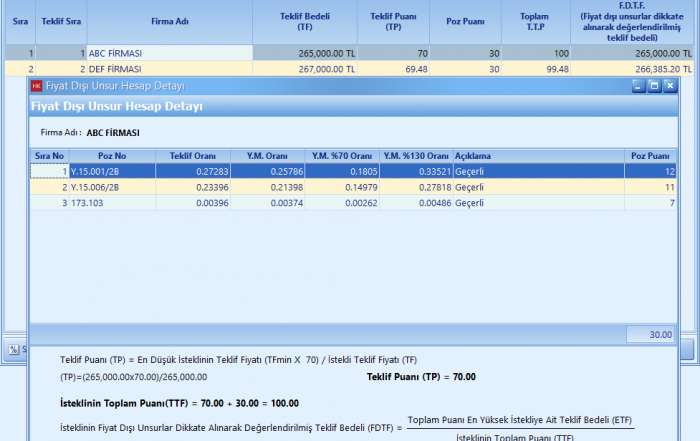This screenshot has height=441, width=700.
Task: Sort detail table by Poz No header
Action: [112, 156]
